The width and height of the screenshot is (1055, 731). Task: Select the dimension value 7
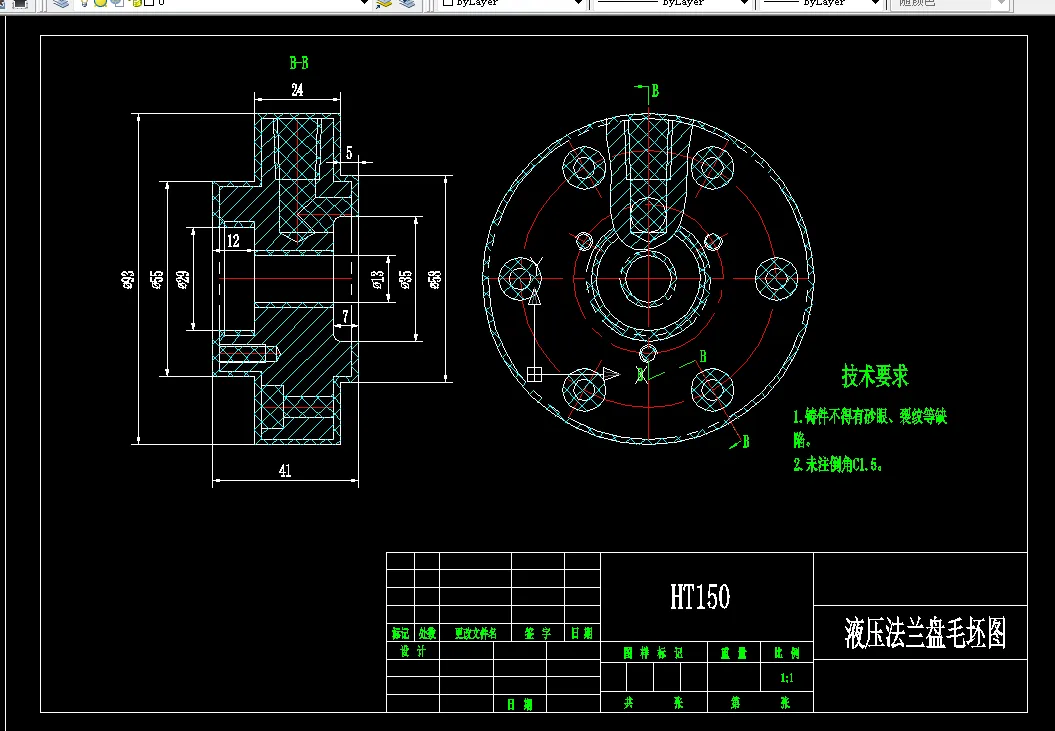click(x=346, y=315)
